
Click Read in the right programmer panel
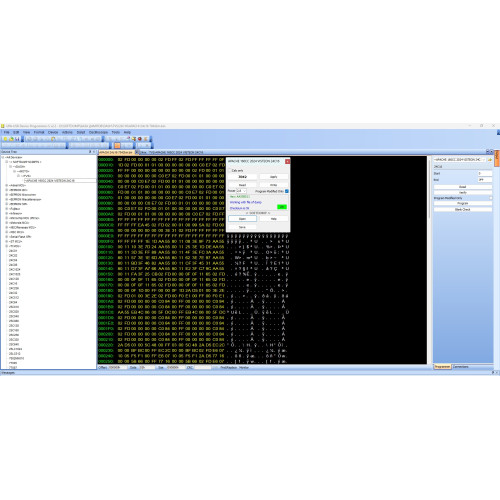(x=463, y=187)
